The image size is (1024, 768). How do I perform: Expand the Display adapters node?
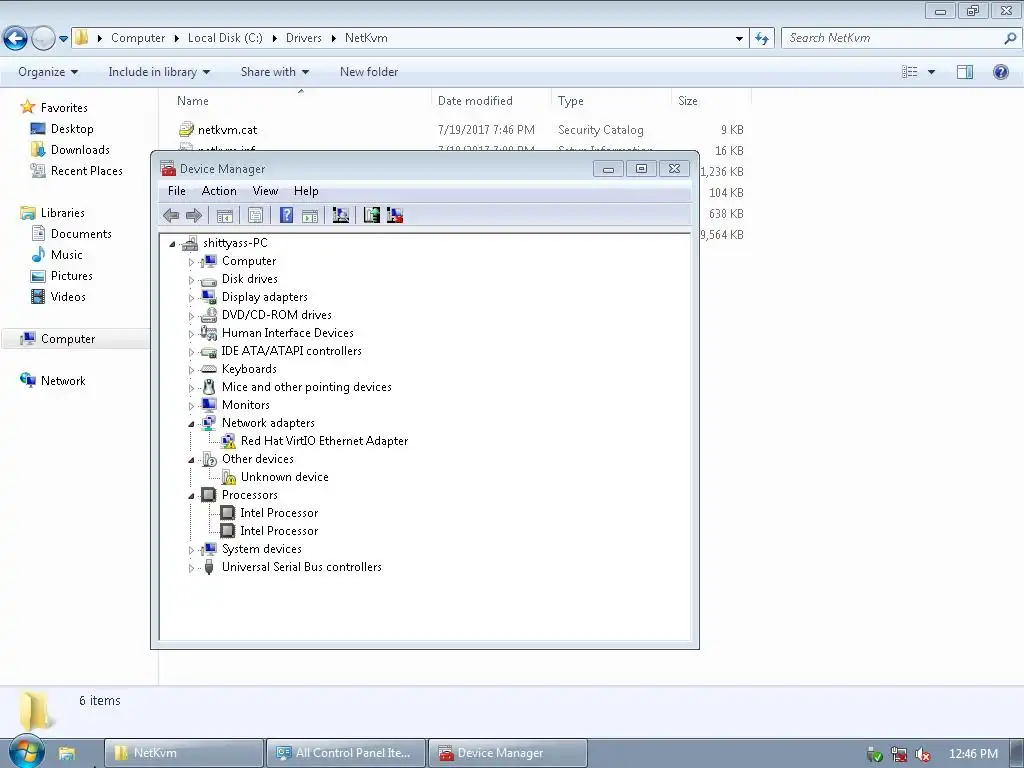click(x=191, y=298)
